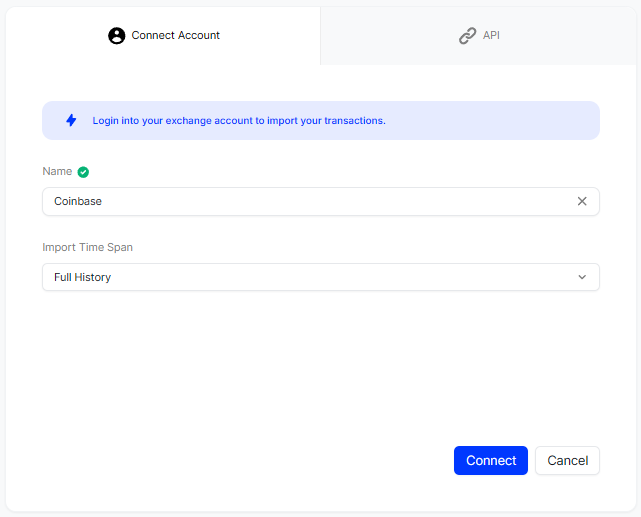
Task: Click the green checkmark next to Name
Action: coord(83,172)
